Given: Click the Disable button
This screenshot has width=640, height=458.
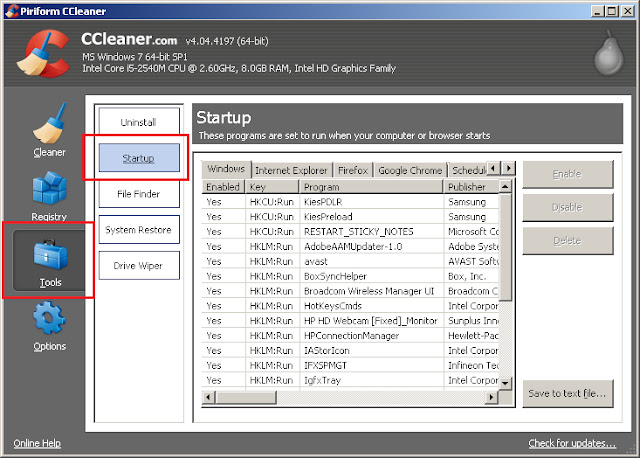Looking at the screenshot, I should pyautogui.click(x=567, y=207).
